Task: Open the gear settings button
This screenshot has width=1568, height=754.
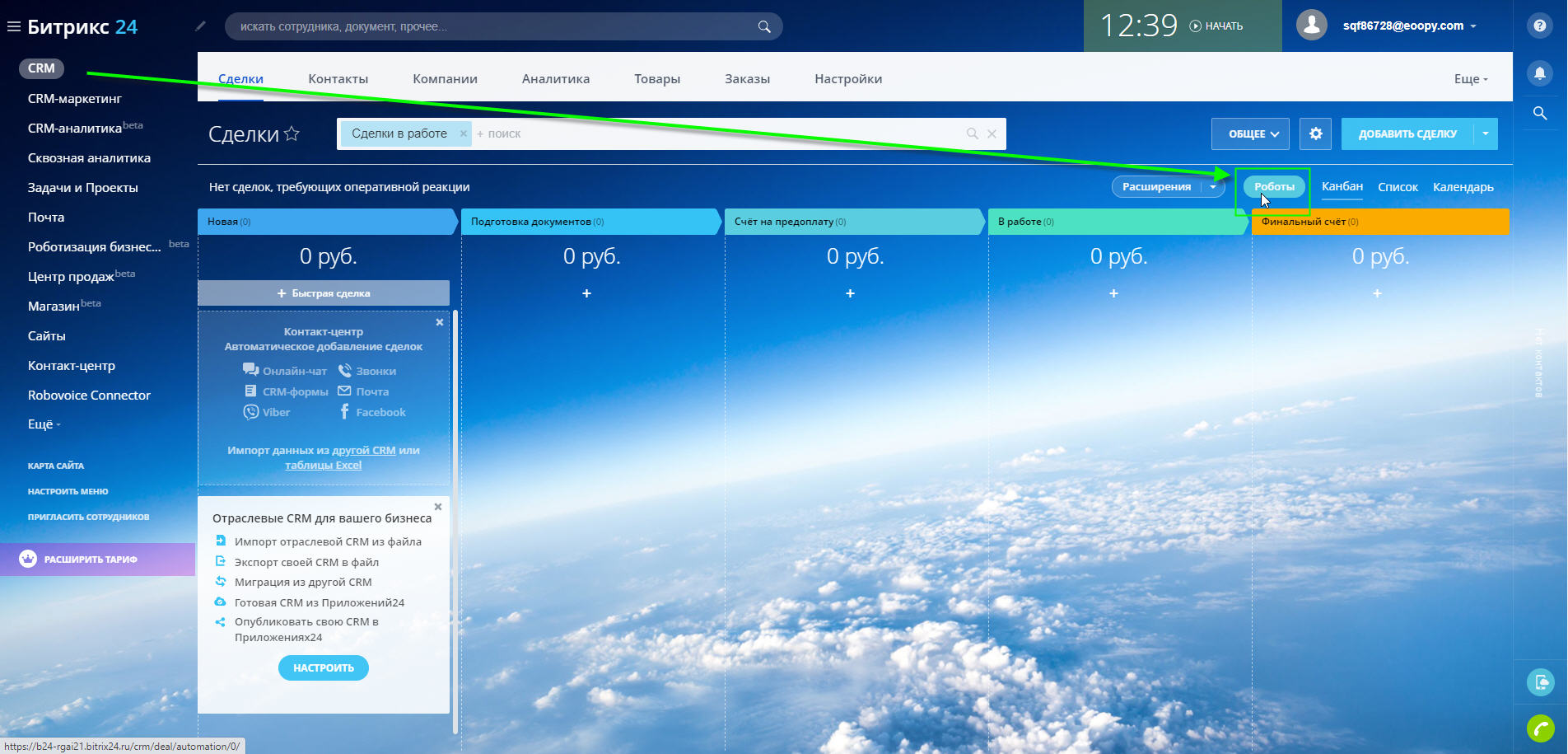Action: tap(1315, 133)
